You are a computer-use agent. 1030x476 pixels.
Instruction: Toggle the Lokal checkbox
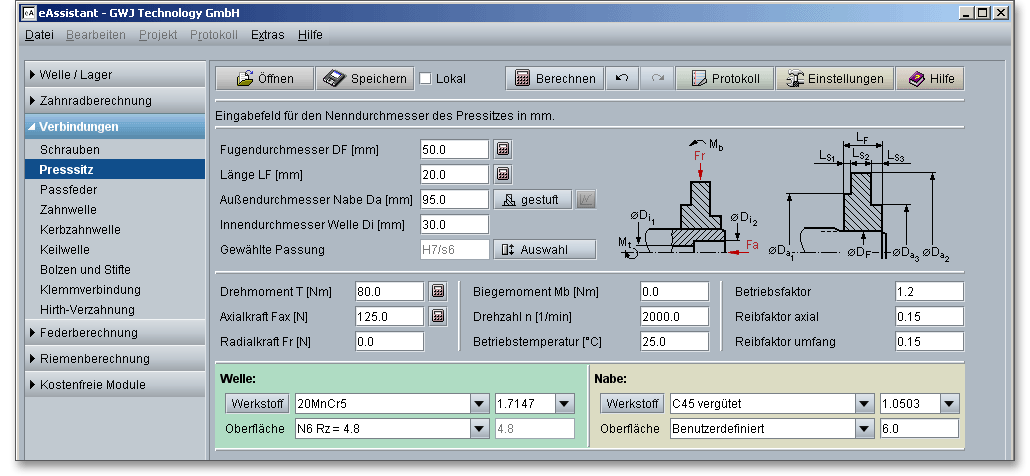(425, 79)
